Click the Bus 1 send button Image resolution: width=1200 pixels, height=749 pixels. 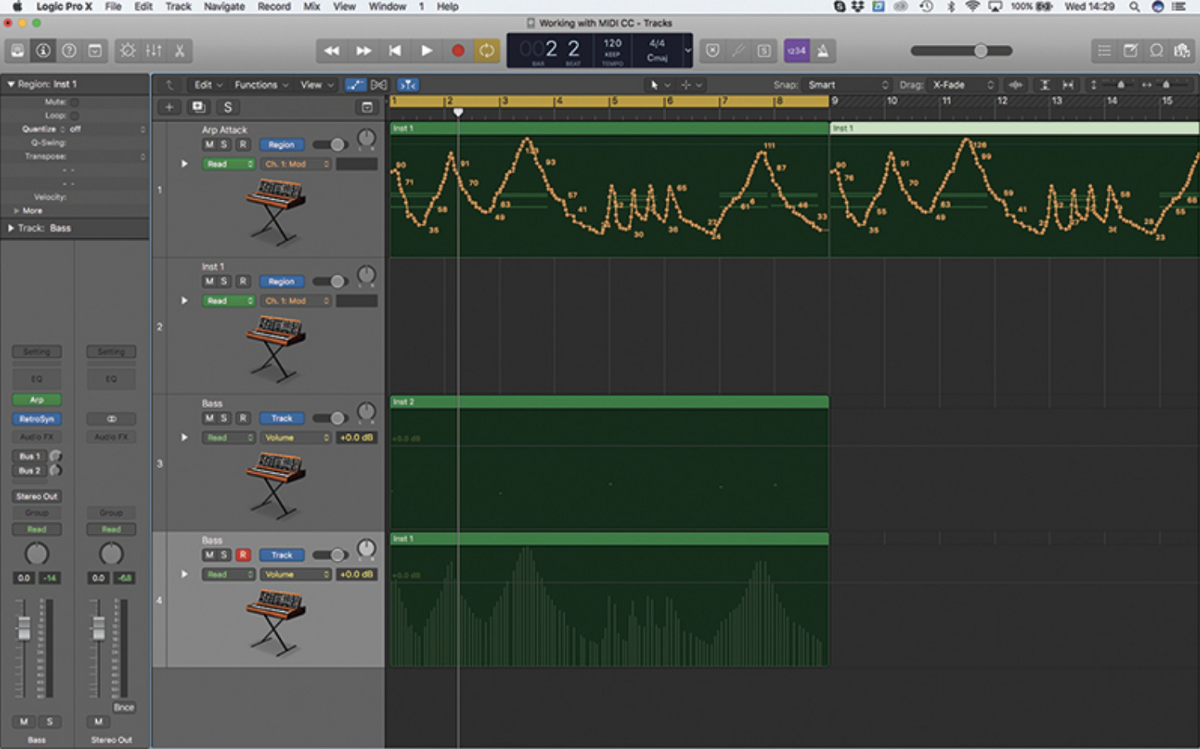29,456
